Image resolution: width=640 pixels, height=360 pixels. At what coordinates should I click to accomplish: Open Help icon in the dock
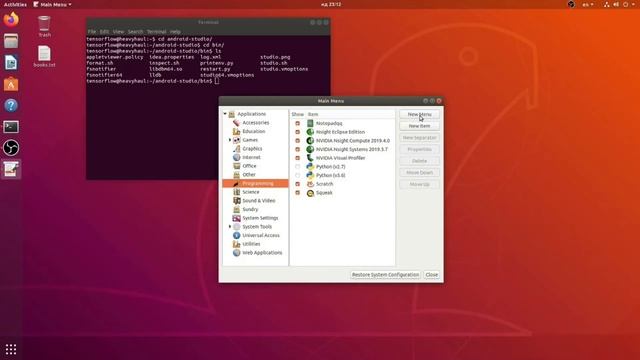pos(11,106)
